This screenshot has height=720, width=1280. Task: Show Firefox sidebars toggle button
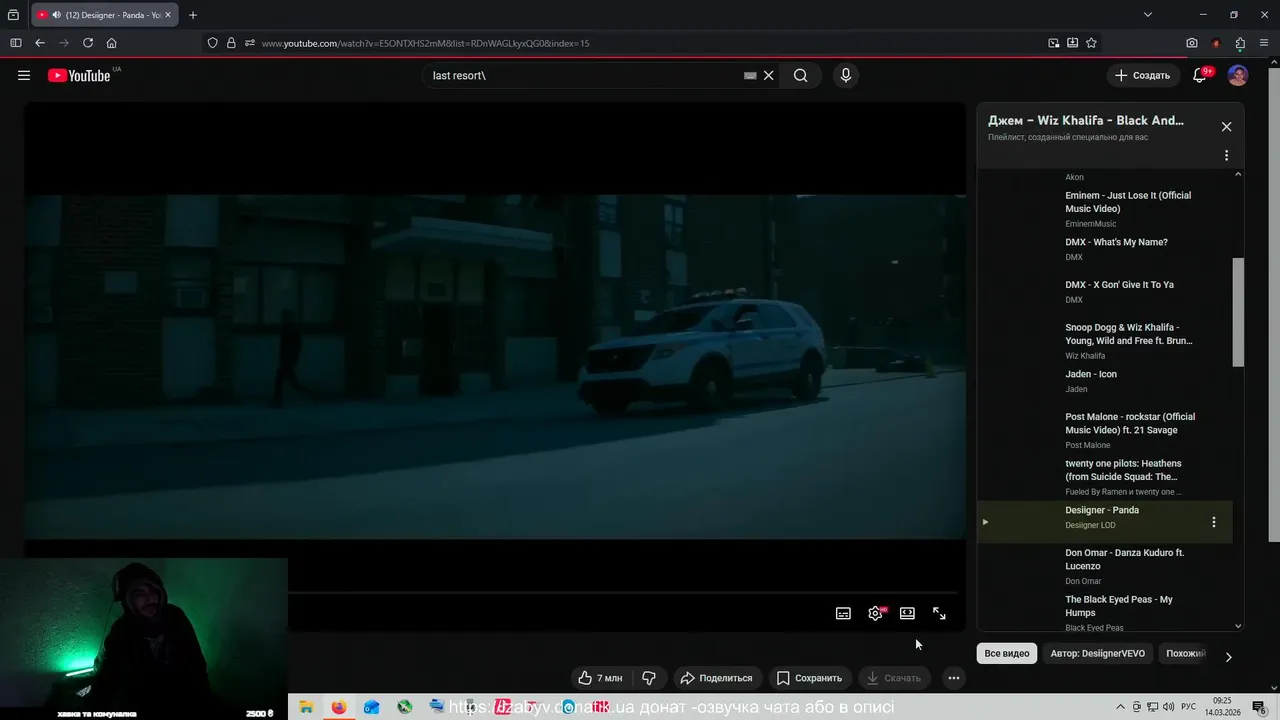[16, 43]
